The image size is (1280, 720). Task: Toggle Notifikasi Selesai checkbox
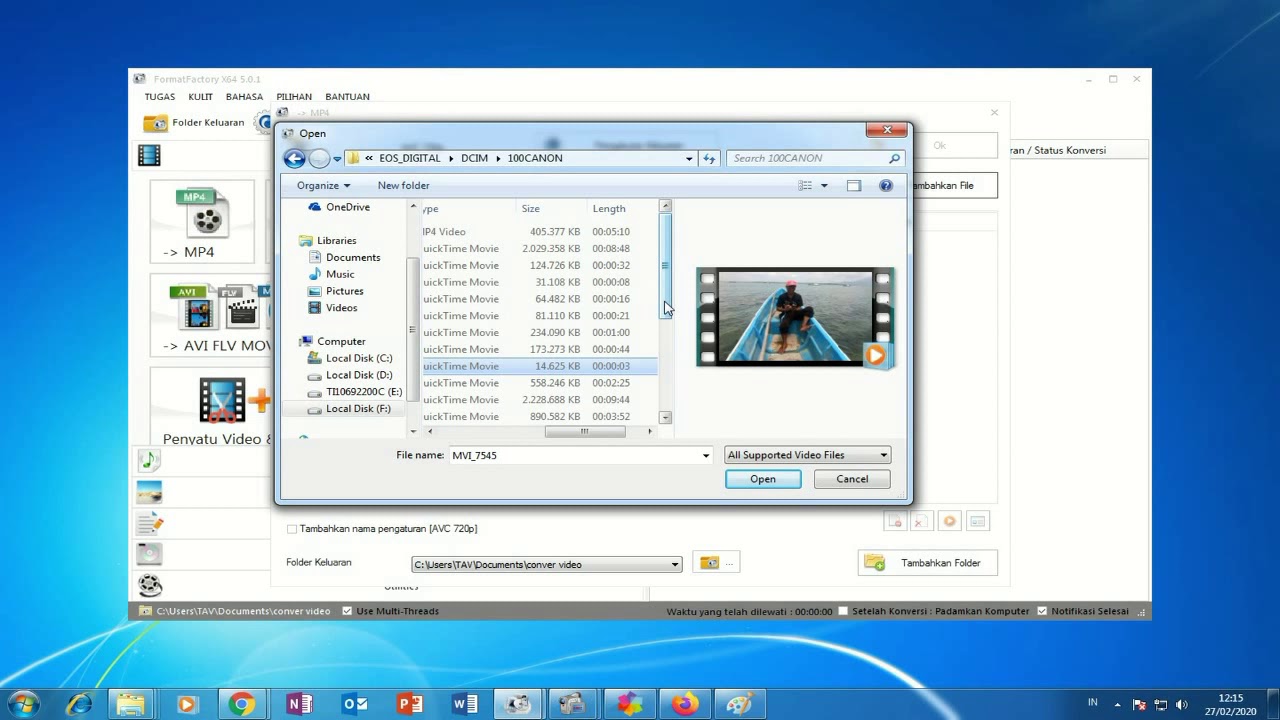pyautogui.click(x=1042, y=611)
